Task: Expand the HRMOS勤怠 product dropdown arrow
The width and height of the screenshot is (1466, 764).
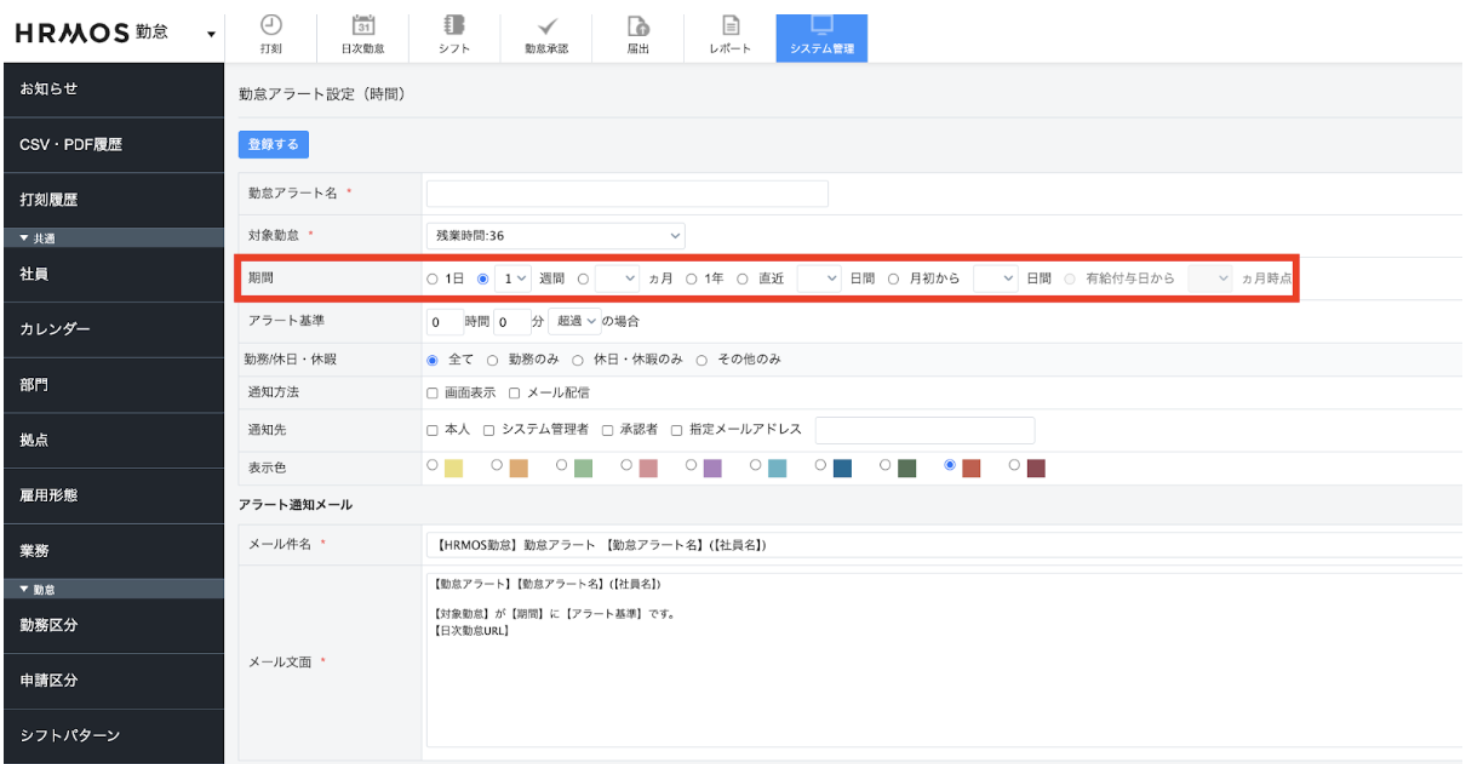Action: pyautogui.click(x=211, y=35)
